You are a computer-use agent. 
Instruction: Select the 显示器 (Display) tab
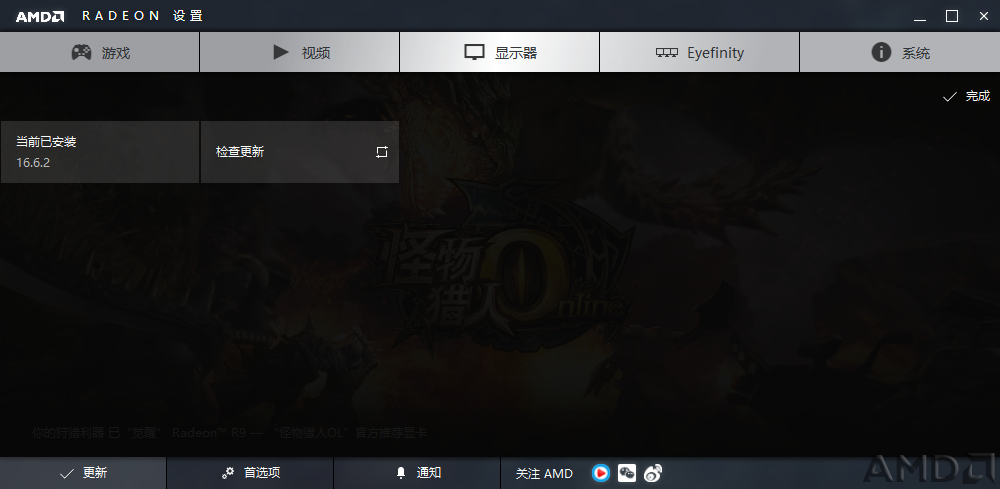coord(499,52)
